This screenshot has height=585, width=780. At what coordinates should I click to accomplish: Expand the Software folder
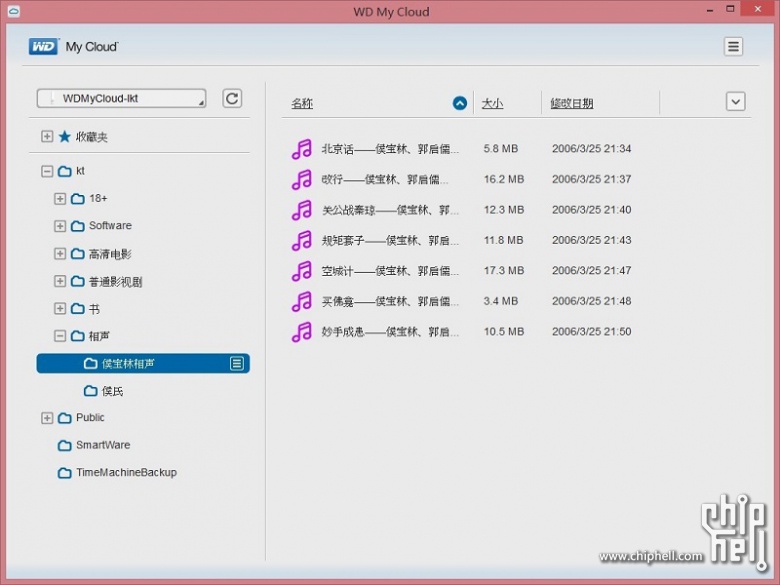tap(60, 226)
